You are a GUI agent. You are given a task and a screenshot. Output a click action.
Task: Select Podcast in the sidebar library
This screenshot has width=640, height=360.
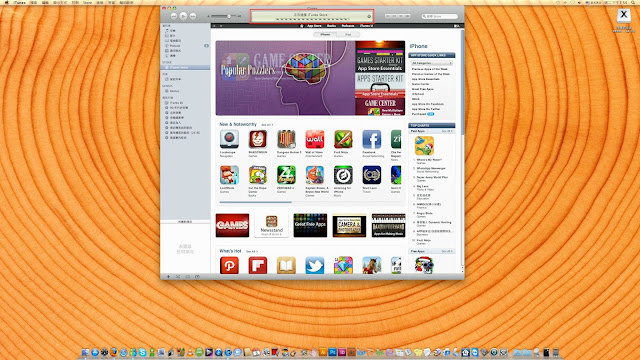point(175,46)
